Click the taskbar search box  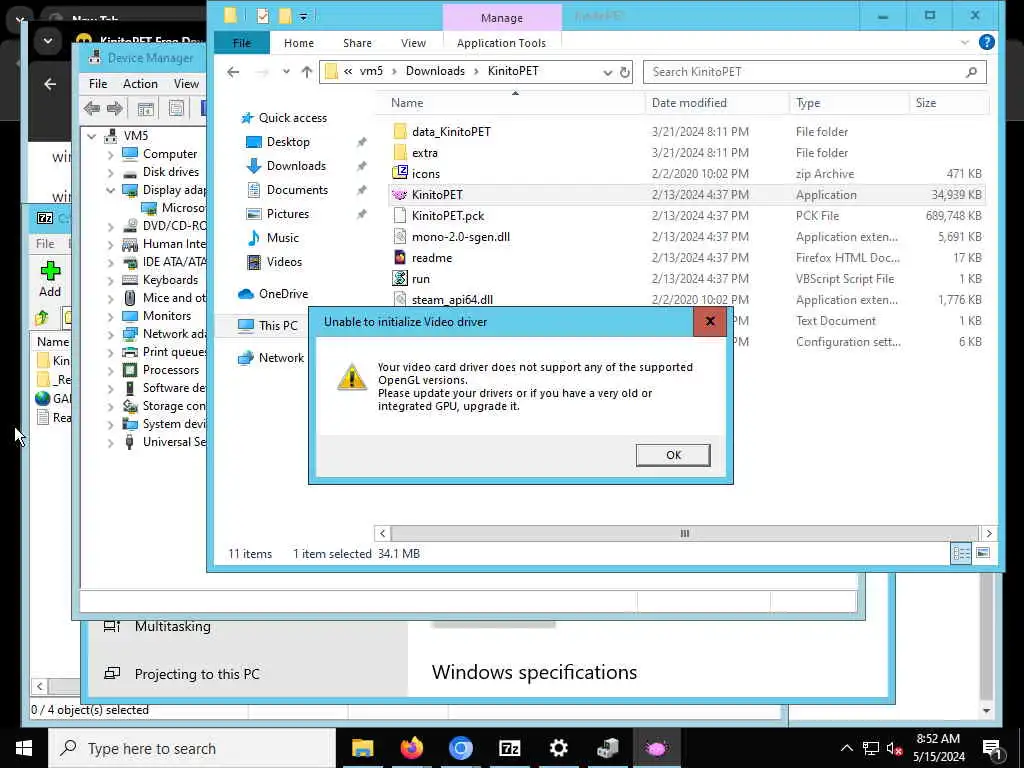coord(192,748)
